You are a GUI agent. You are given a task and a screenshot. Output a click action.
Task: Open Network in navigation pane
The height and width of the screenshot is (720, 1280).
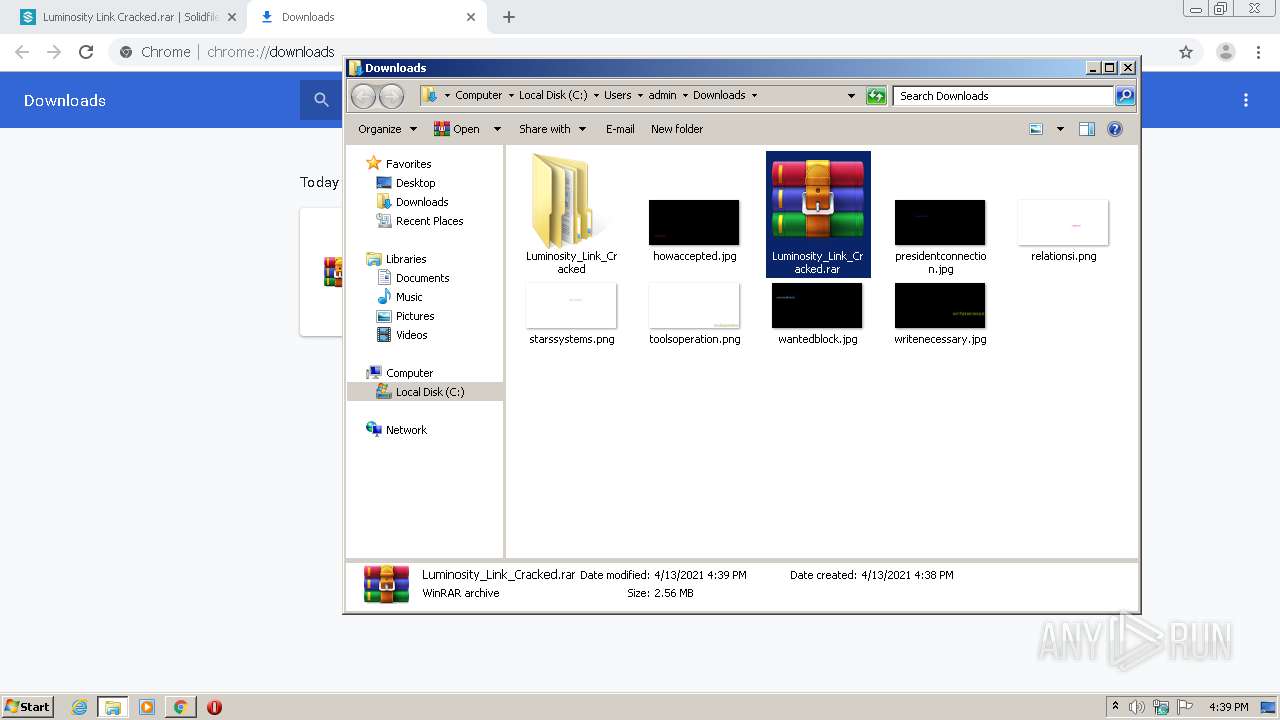[x=397, y=430]
